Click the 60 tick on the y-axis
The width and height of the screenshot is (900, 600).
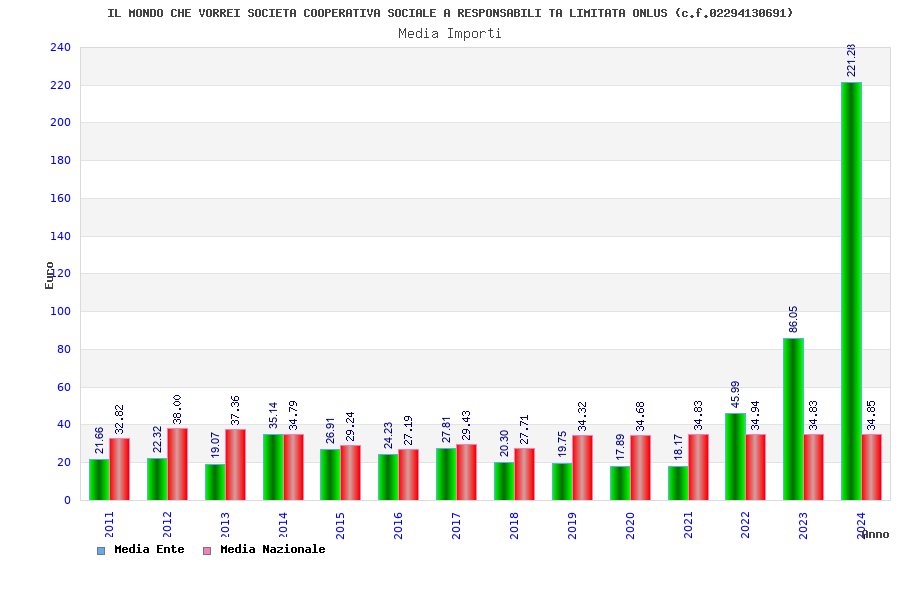(64, 387)
